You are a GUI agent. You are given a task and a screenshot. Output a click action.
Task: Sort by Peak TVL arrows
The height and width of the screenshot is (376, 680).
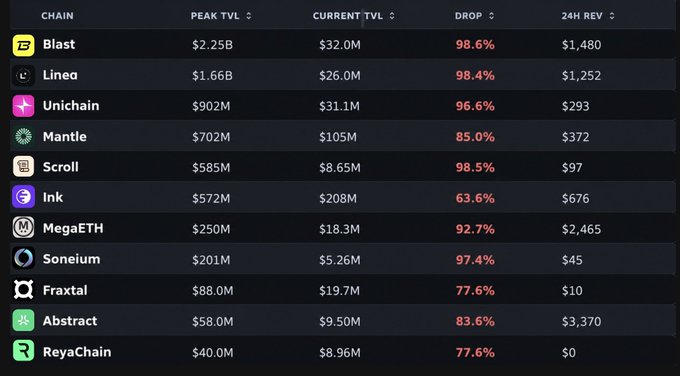[248, 16]
